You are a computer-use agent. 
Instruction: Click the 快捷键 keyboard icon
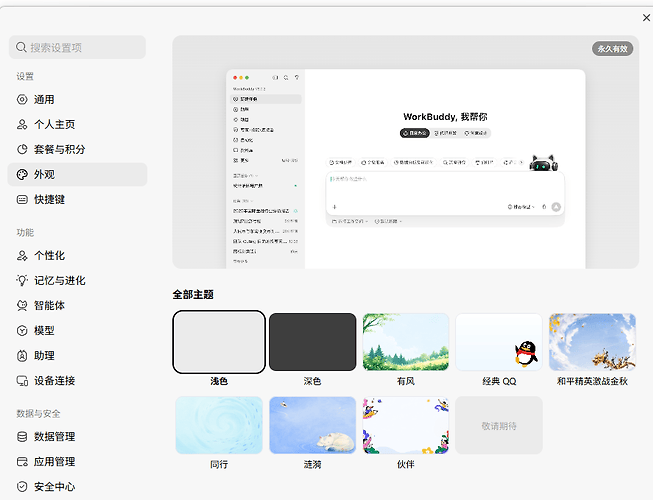tap(22, 199)
